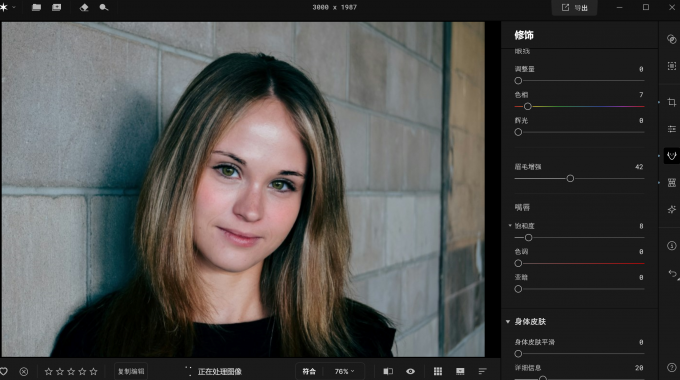Viewport: 680px width, 380px height.
Task: Click the 修饰 panel title
Action: (524, 35)
